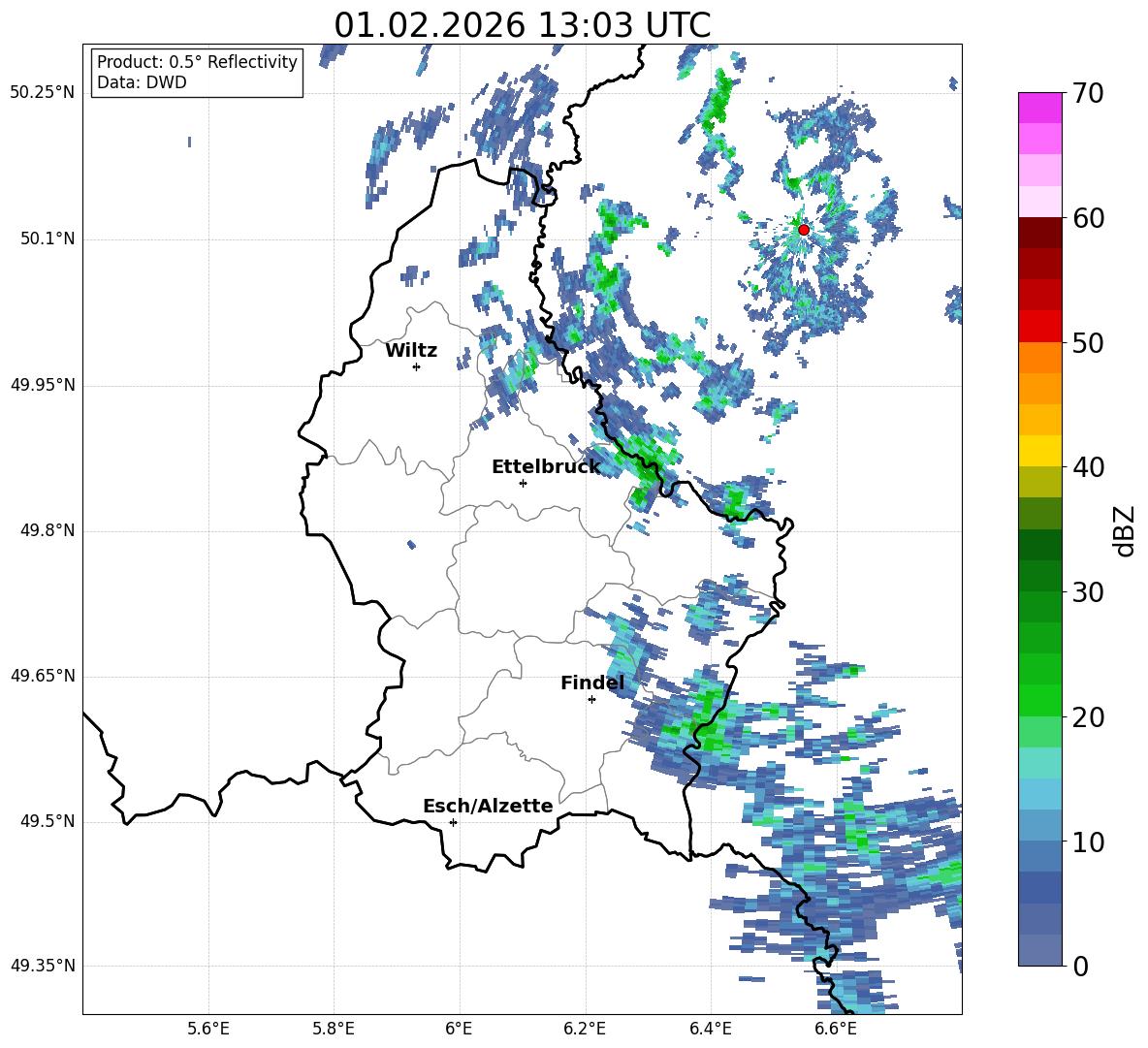The image size is (1148, 1048).
Task: Click the Findel station cross marker
Action: coord(591,699)
